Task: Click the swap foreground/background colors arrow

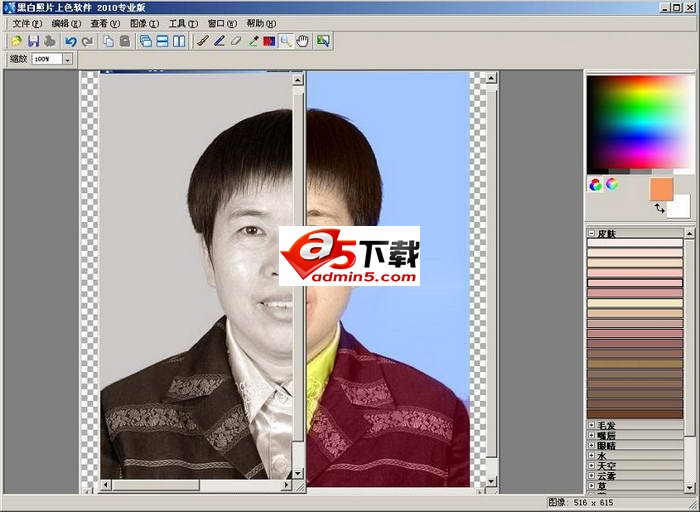Action: 659,208
